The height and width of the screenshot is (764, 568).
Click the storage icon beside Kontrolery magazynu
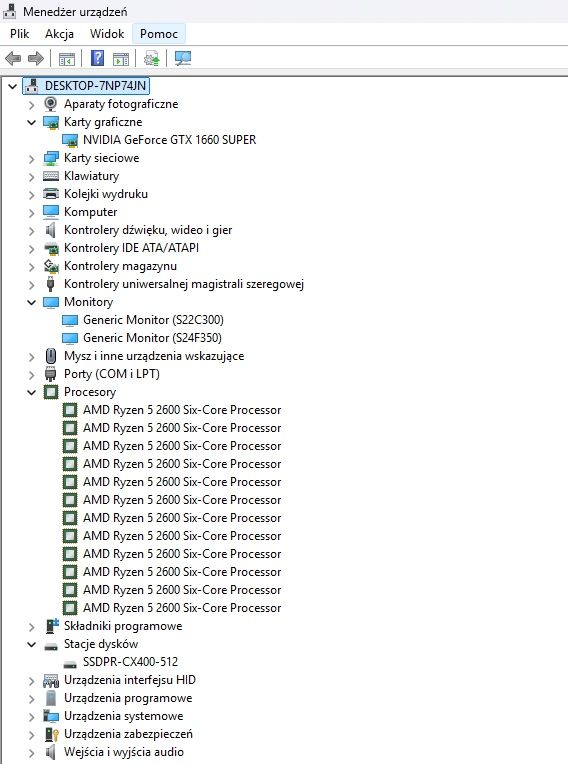51,266
